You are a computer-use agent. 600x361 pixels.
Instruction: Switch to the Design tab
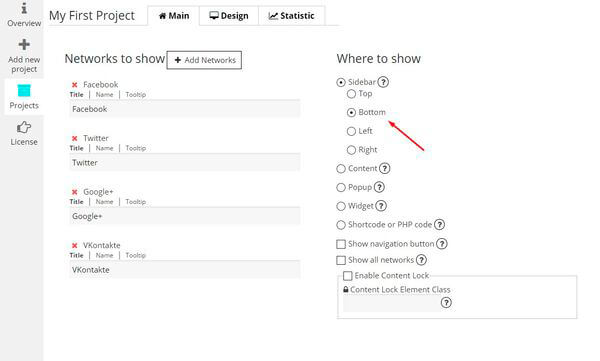click(228, 16)
